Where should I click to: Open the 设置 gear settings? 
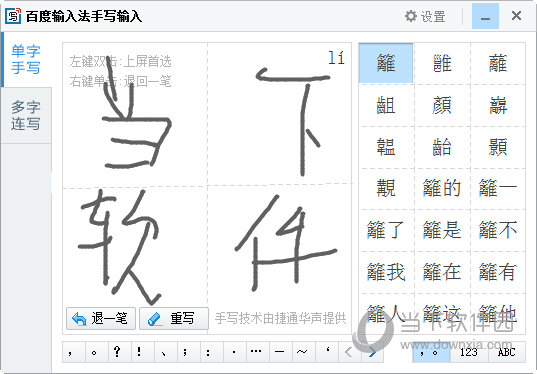point(425,16)
